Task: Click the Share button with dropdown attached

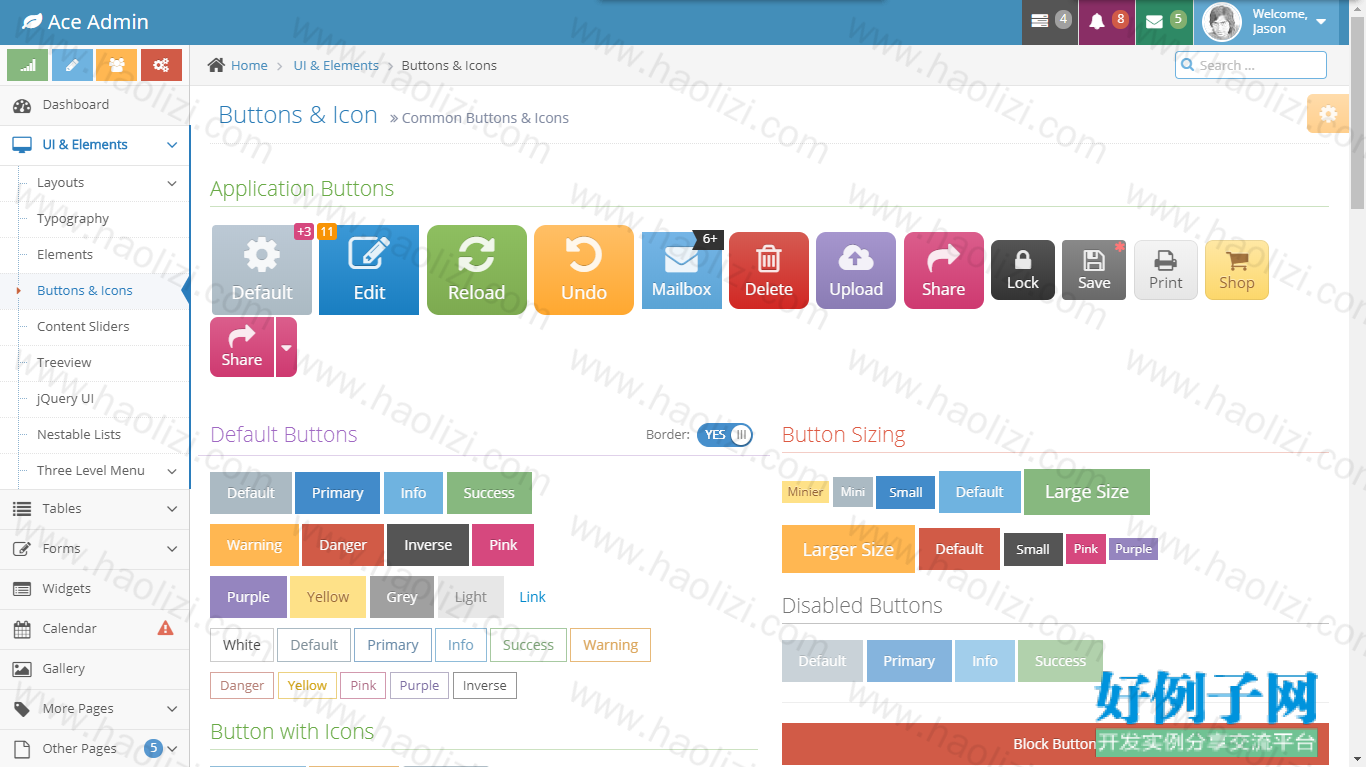Action: tap(242, 347)
